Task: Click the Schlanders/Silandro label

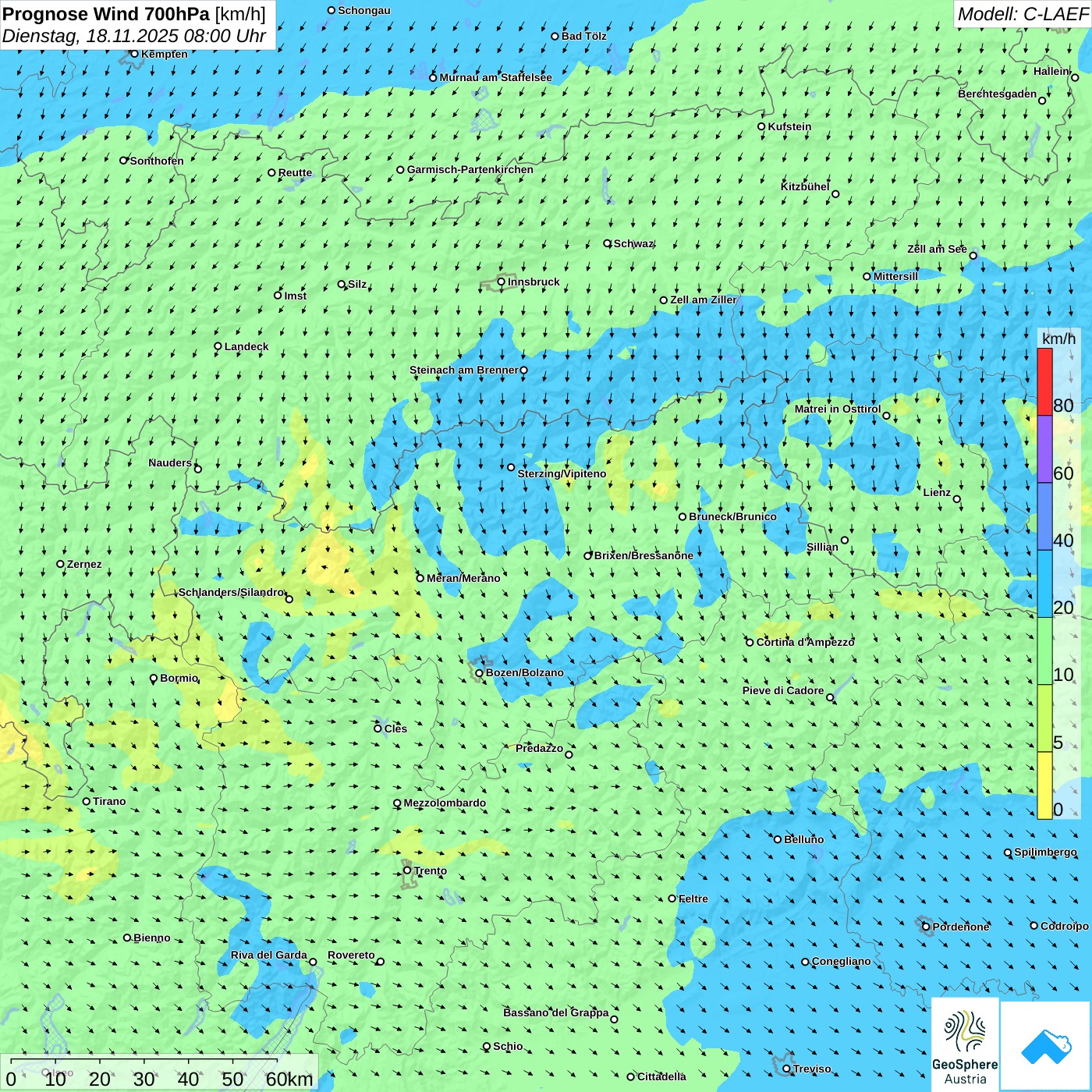Action: click(x=231, y=592)
